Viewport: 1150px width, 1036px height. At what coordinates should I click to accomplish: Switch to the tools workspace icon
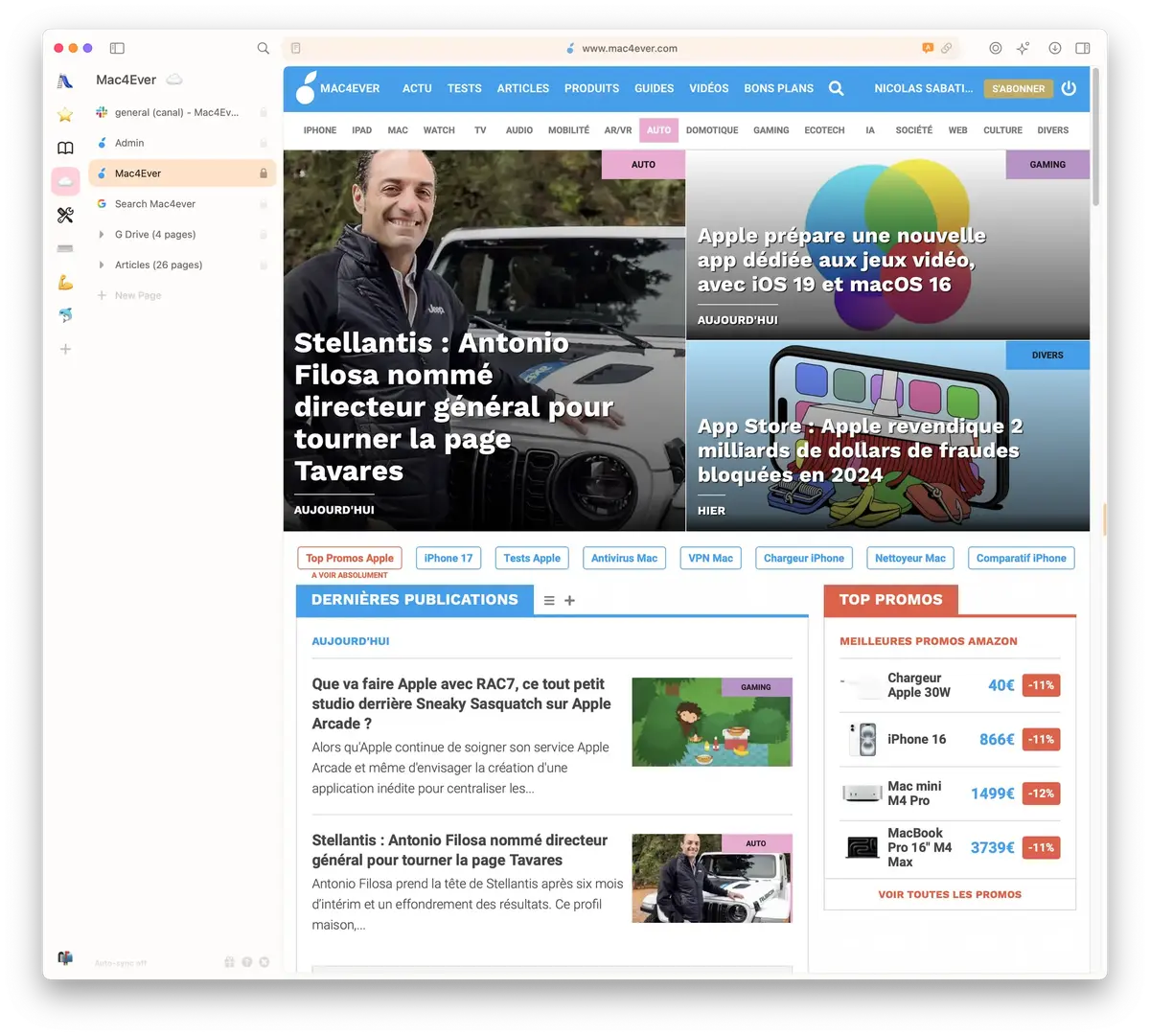(x=65, y=216)
